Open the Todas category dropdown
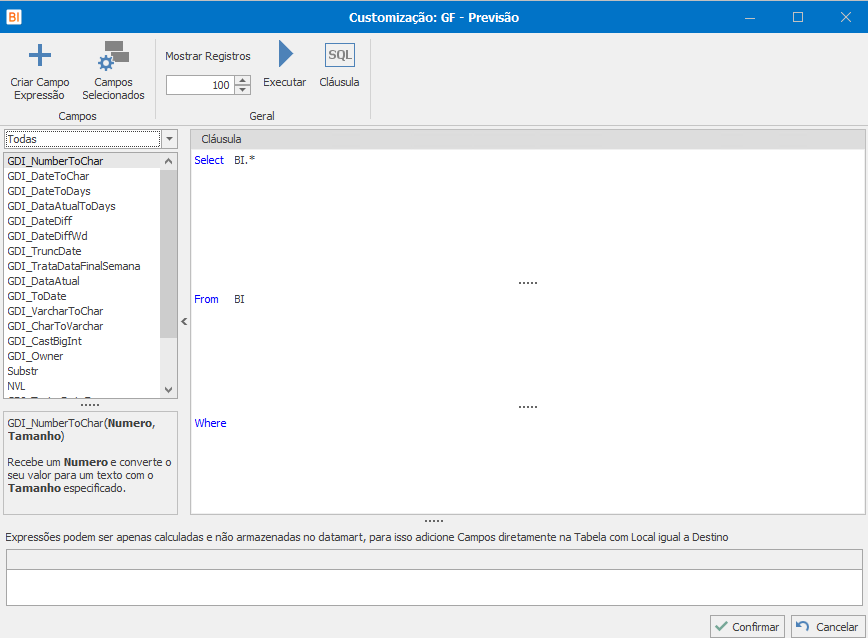 tap(169, 139)
